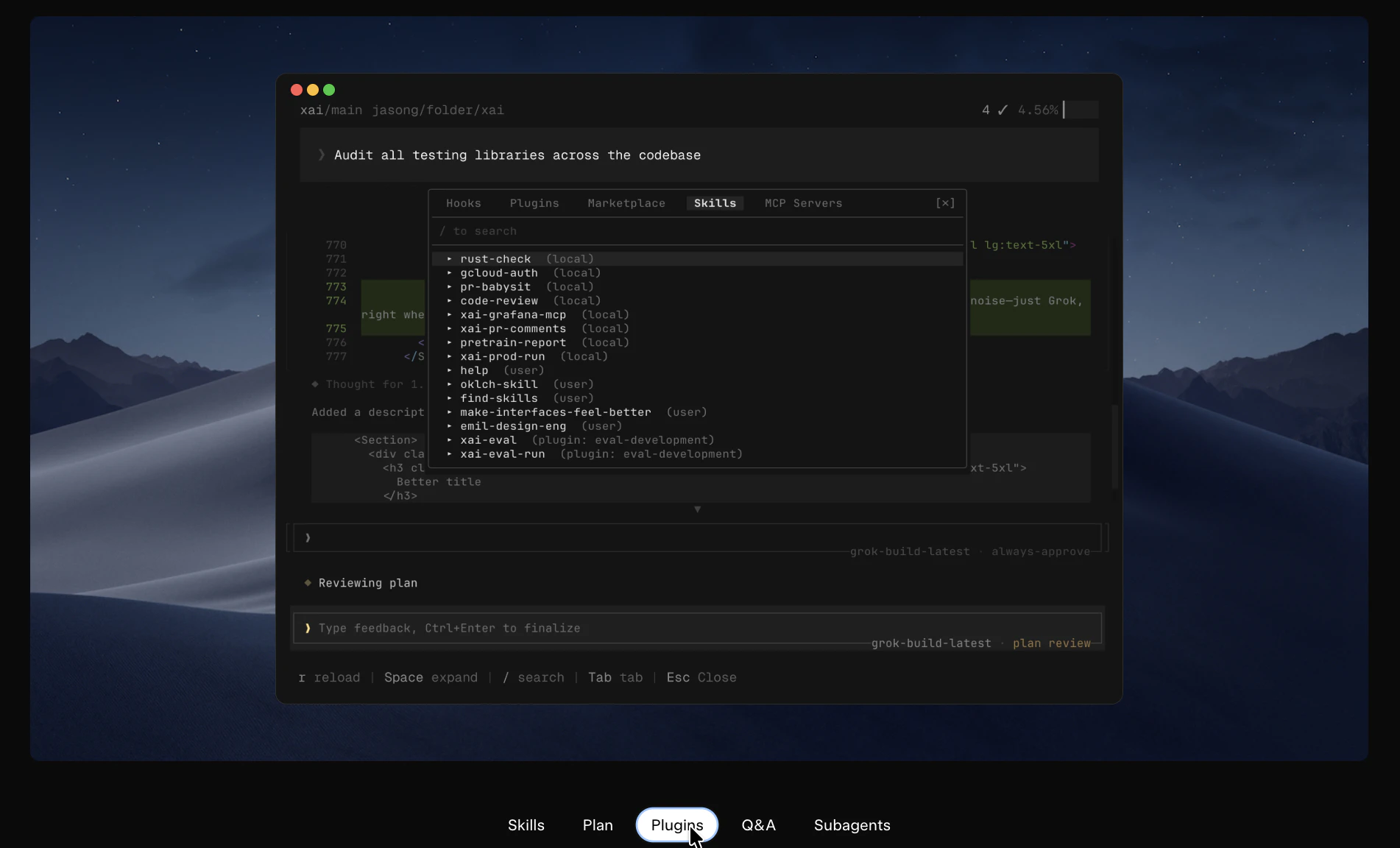Expand the find-skills row
Screen dimensions: 1400x848
pos(697,399)
